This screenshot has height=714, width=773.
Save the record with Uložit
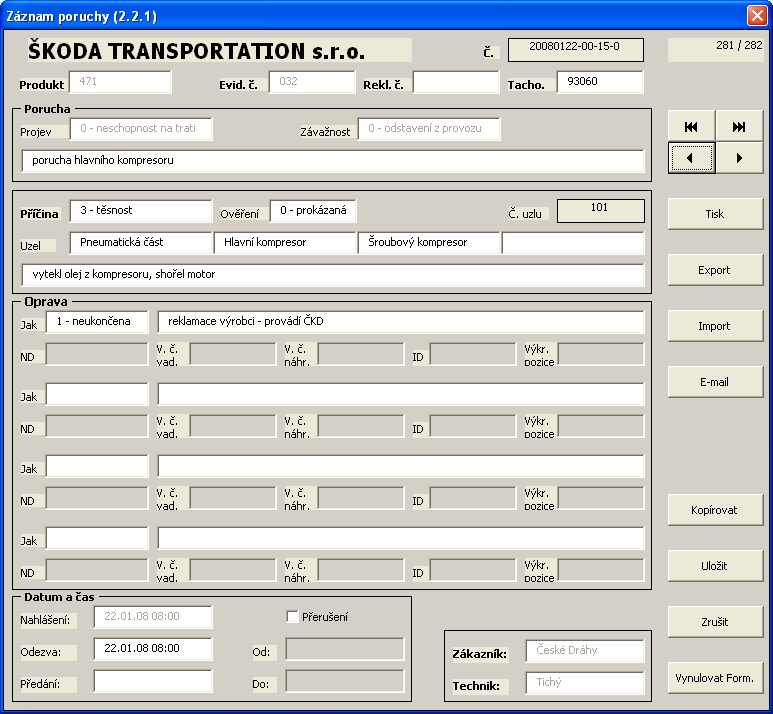pyautogui.click(x=715, y=566)
